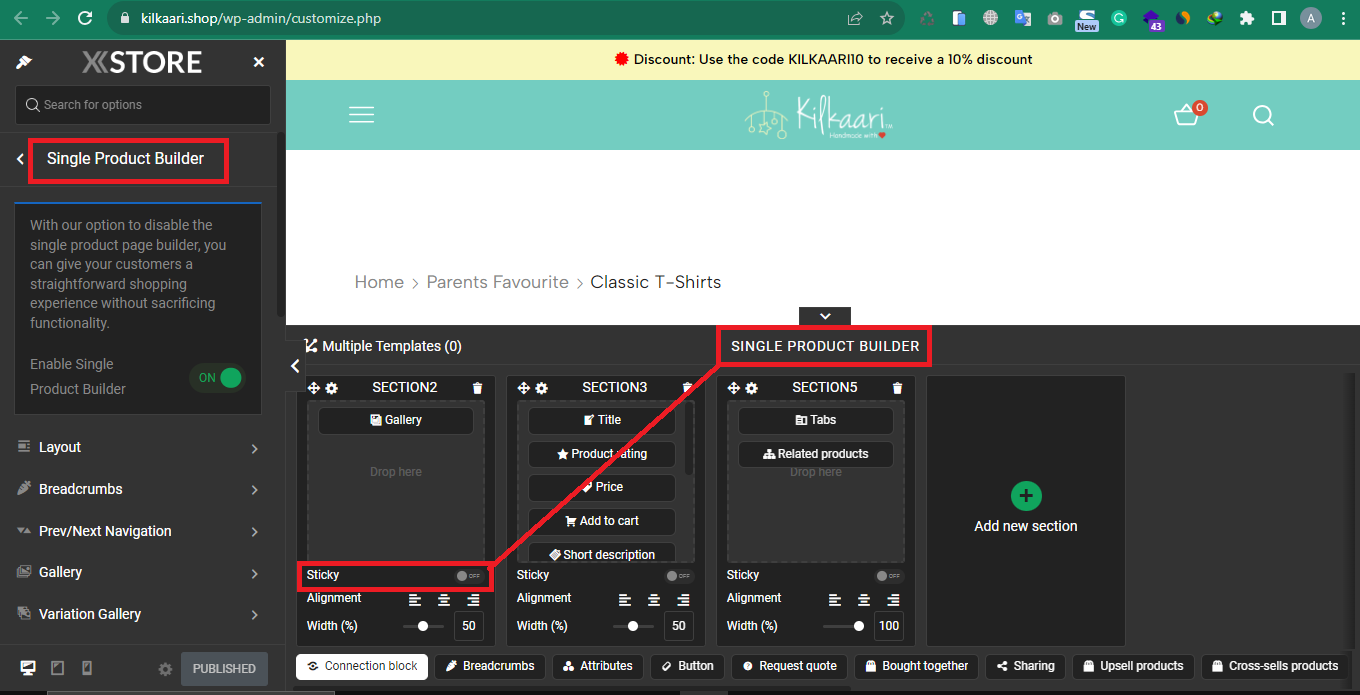Click the move handle icon of SECTION3
The image size is (1360, 695).
point(523,388)
